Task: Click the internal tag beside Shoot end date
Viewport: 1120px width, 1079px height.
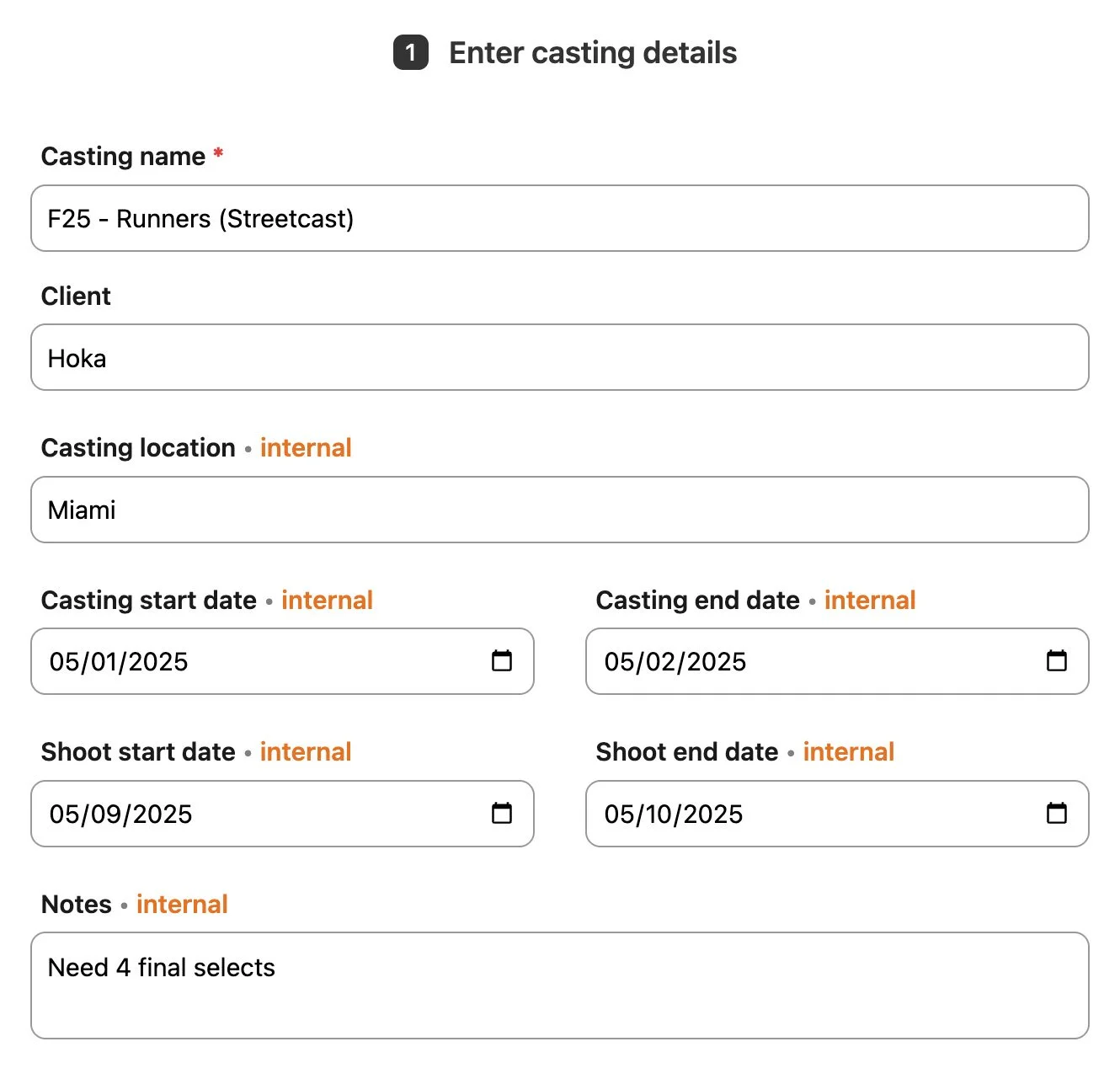Action: coord(848,752)
